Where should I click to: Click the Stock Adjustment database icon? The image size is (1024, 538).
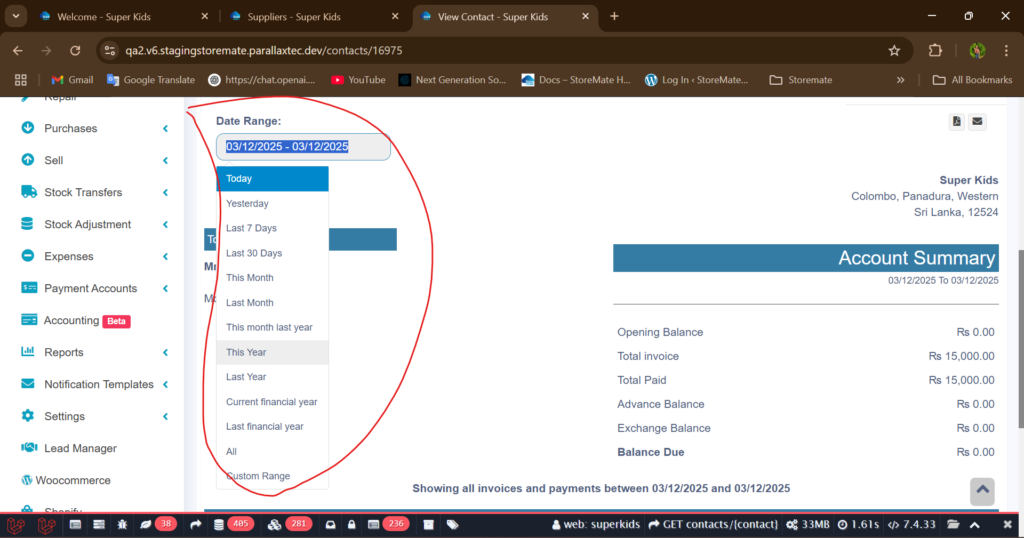(x=27, y=224)
